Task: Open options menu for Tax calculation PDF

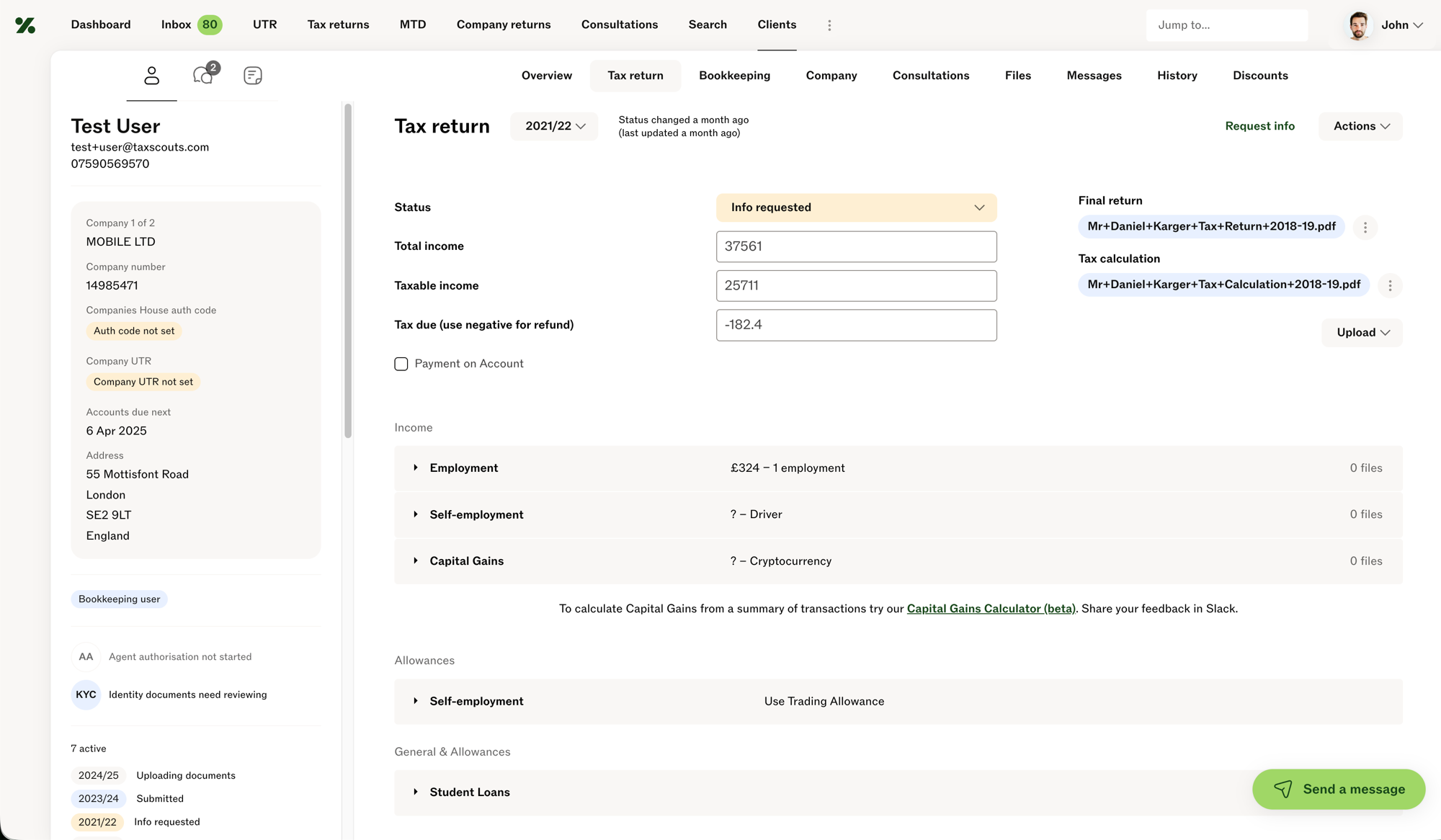Action: pos(1390,285)
